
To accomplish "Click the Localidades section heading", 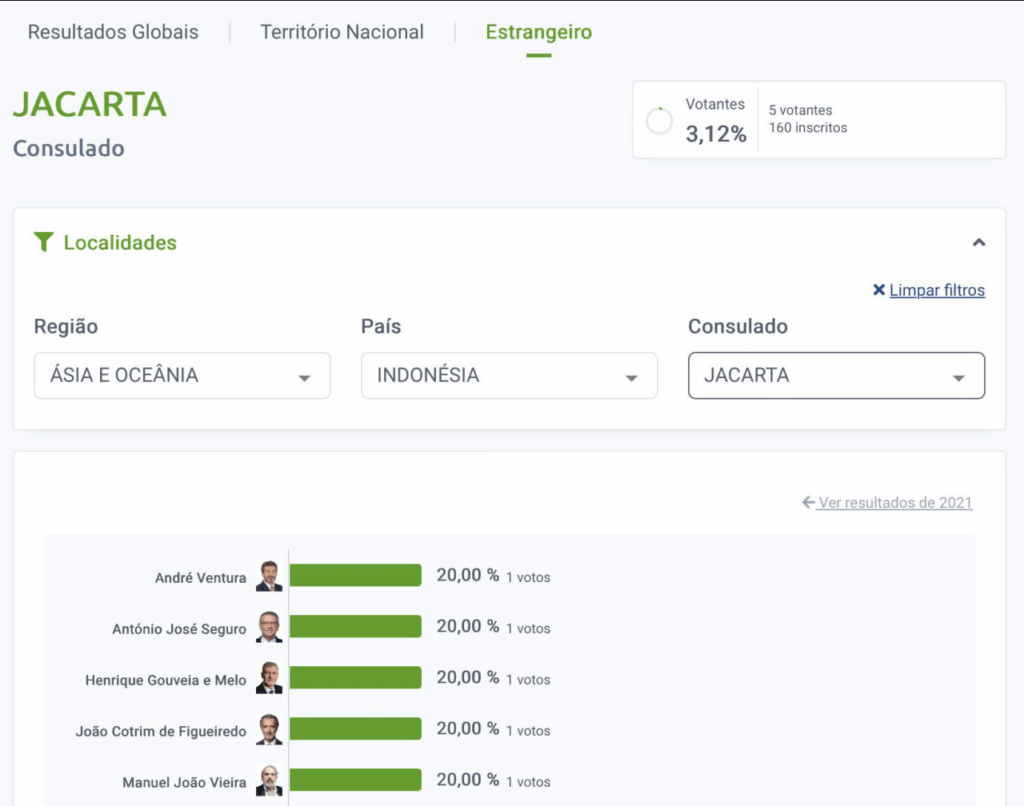I will tap(120, 242).
